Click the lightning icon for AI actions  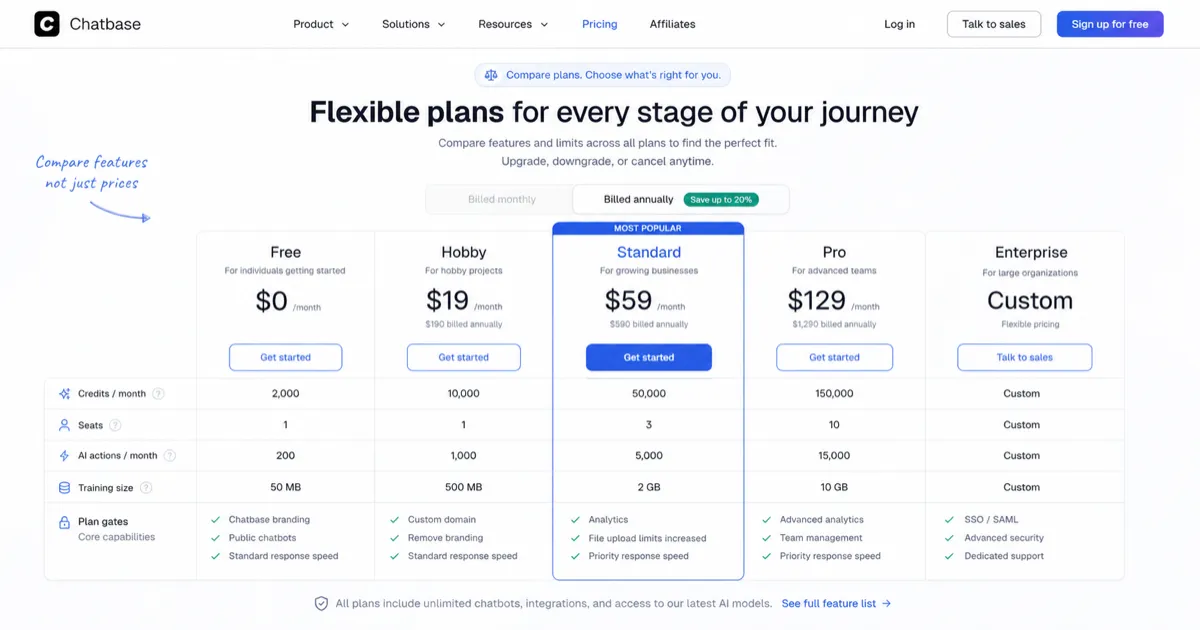coord(64,455)
